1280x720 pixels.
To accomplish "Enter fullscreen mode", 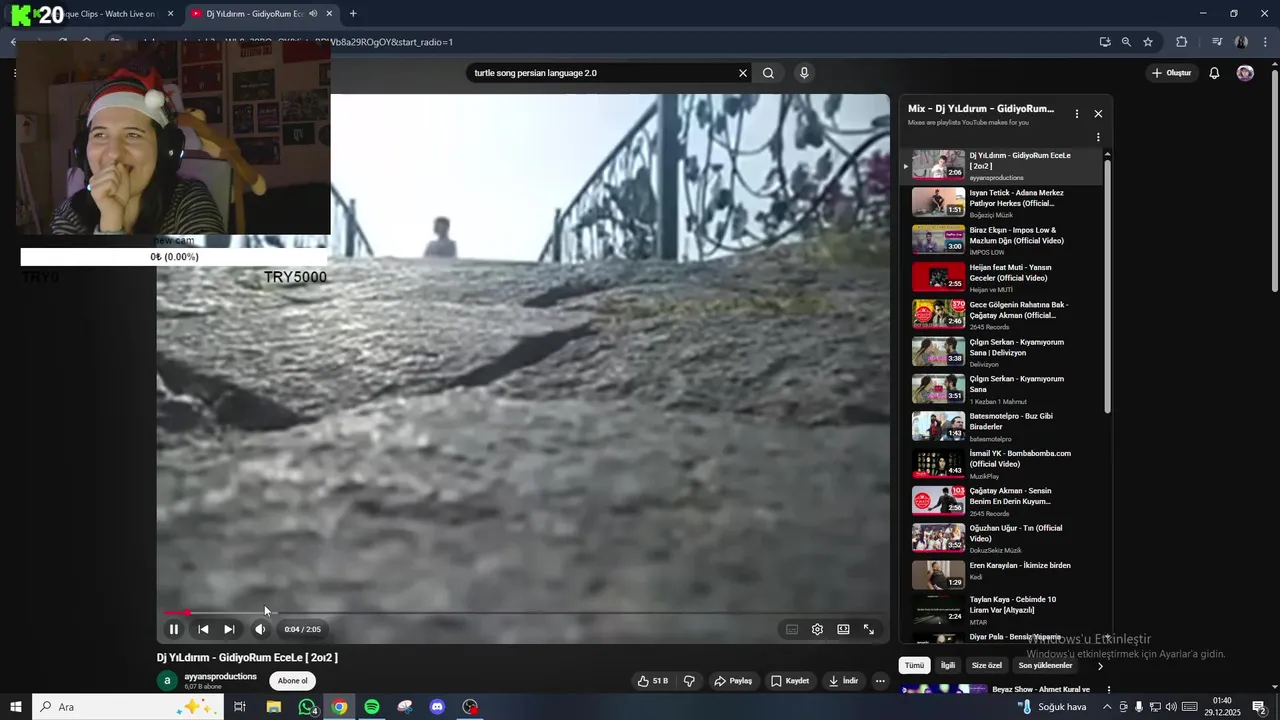I will click(x=869, y=629).
